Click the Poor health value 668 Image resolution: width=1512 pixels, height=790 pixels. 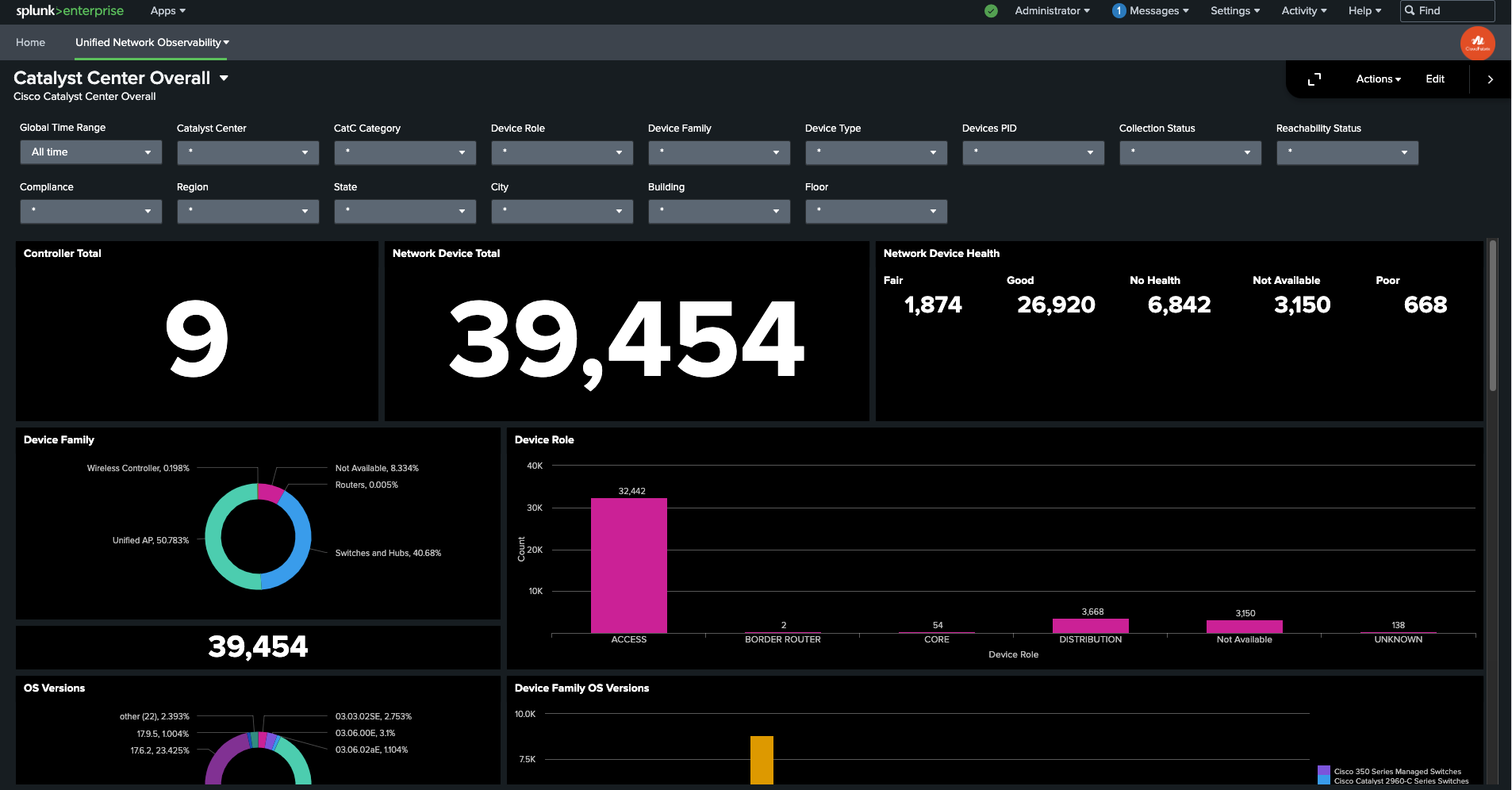click(x=1426, y=305)
